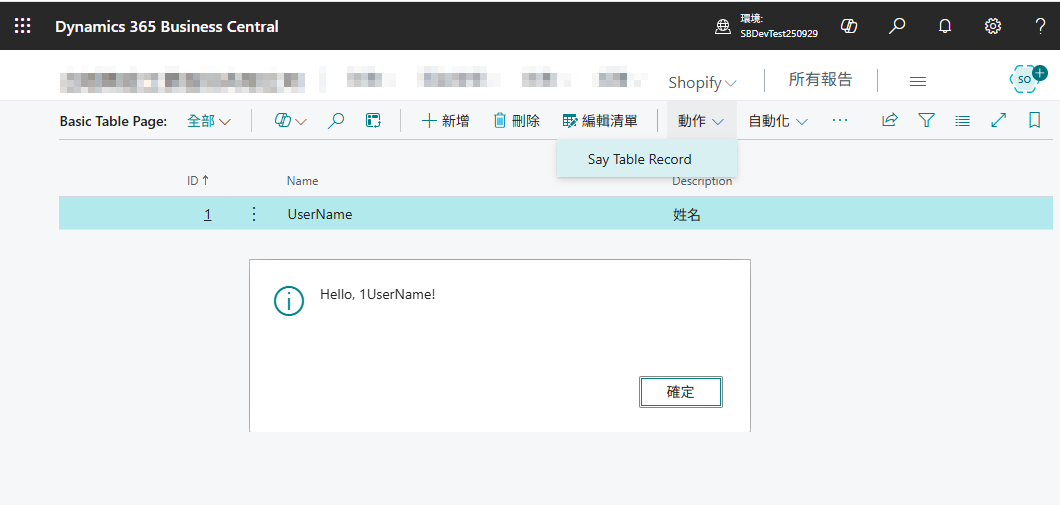This screenshot has width=1060, height=505.
Task: Click the Copilot icon in top bar
Action: click(849, 26)
